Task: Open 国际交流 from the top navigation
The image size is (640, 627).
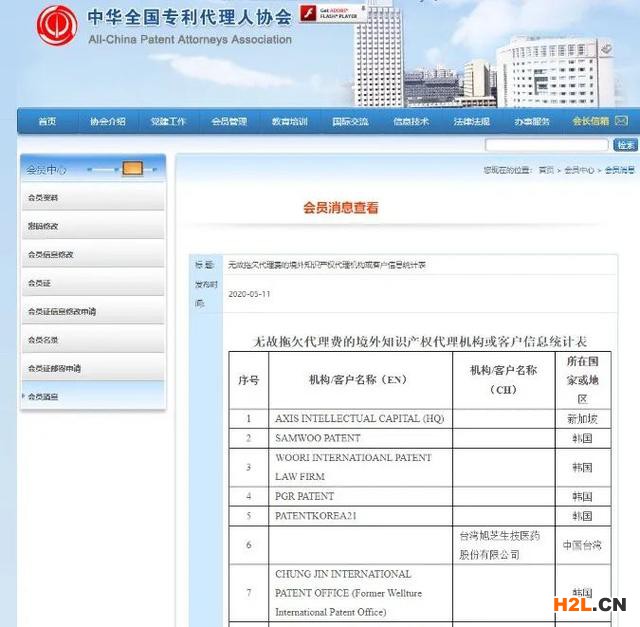Action: click(350, 122)
